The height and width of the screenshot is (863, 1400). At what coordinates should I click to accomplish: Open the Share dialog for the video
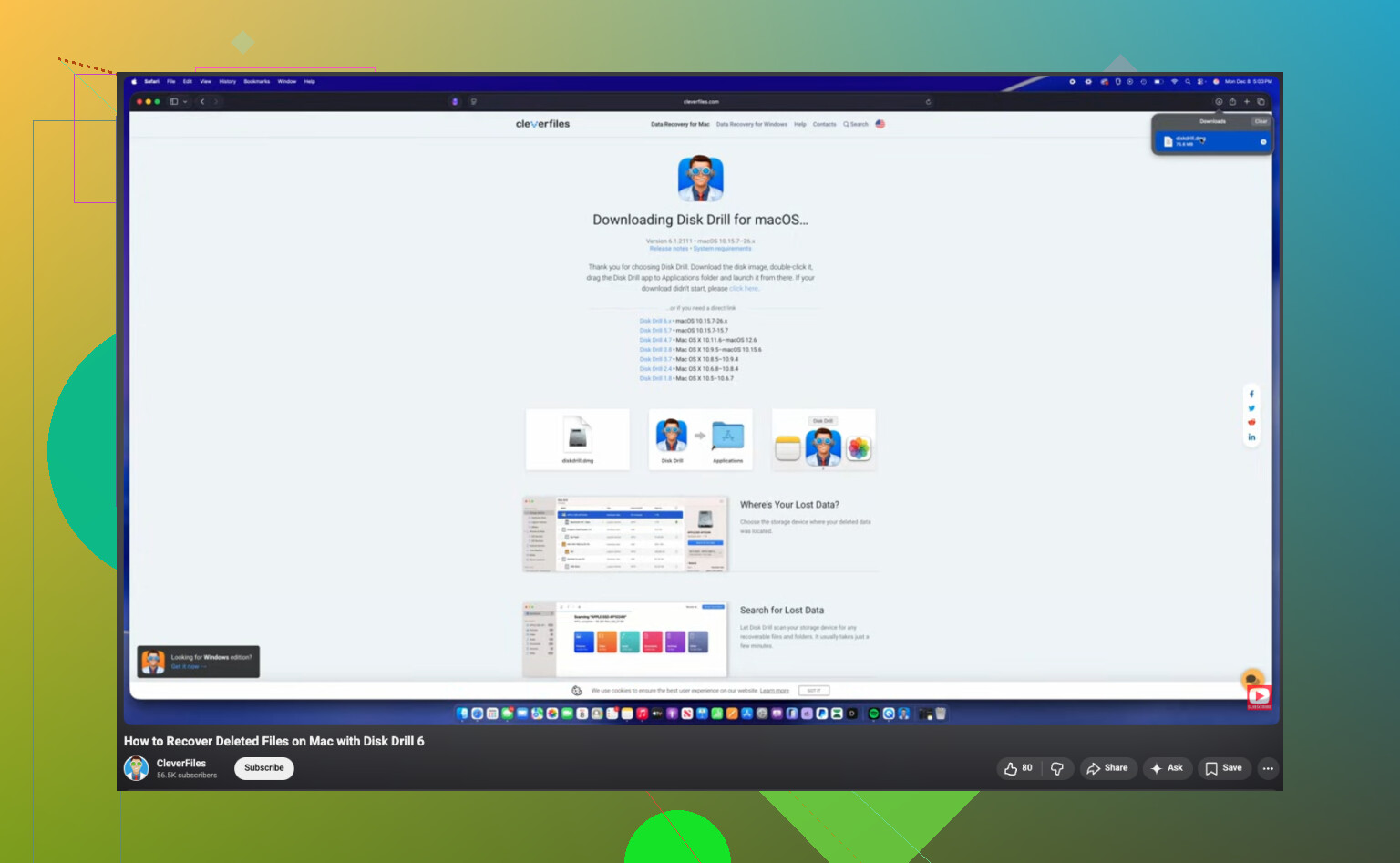tap(1107, 768)
